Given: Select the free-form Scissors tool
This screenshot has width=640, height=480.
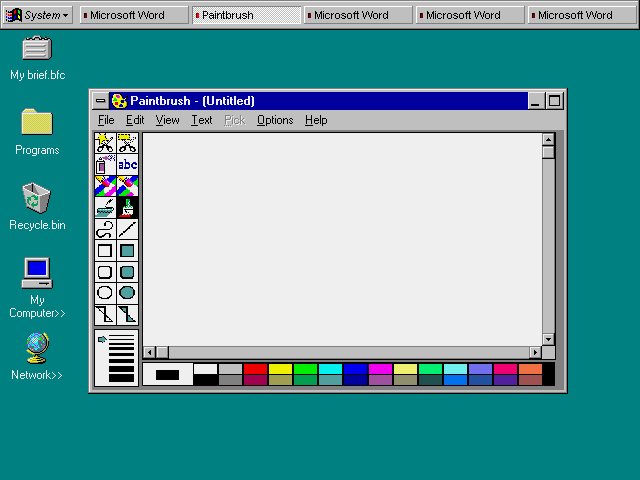Looking at the screenshot, I should coord(105,143).
